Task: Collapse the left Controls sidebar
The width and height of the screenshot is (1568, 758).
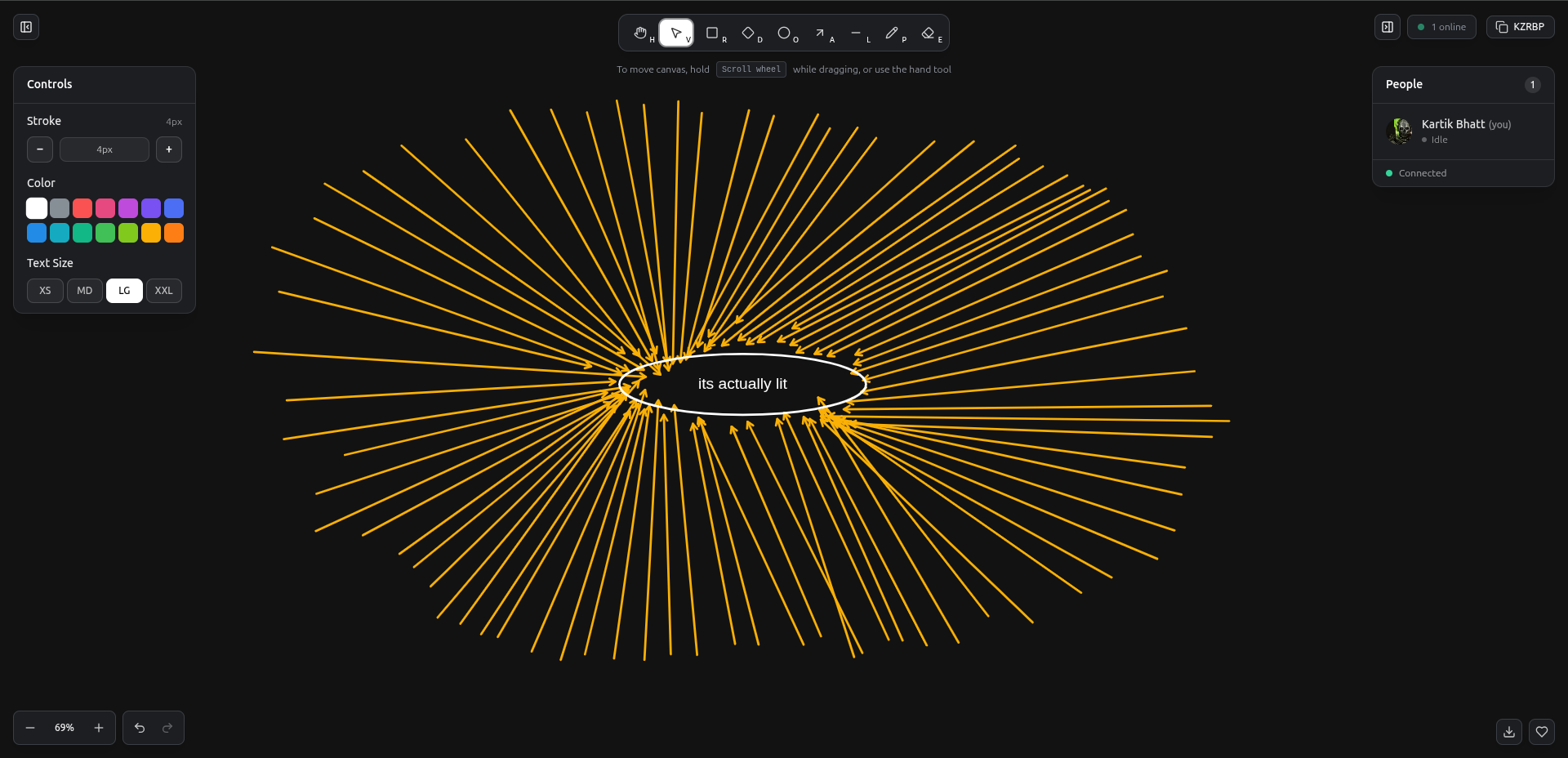Action: (26, 27)
